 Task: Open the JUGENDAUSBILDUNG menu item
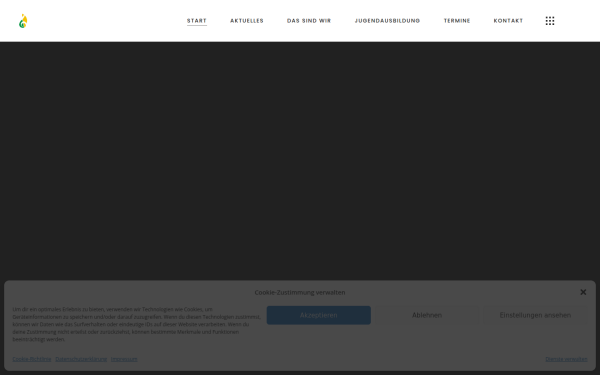(x=387, y=21)
